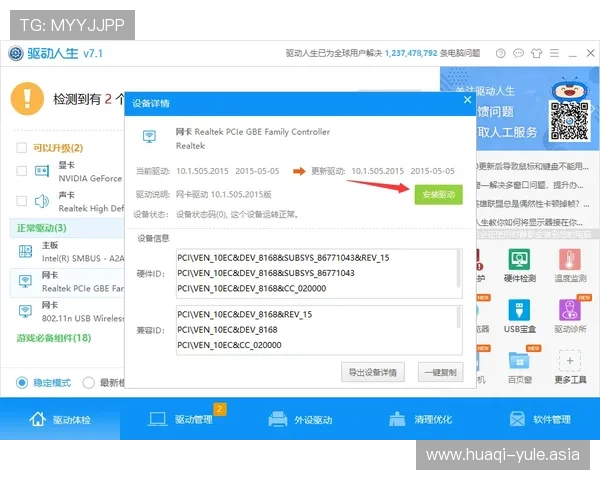The height and width of the screenshot is (480, 600).
Task: Open news link about 英雄联盟 卡顿
Action: [x=533, y=204]
